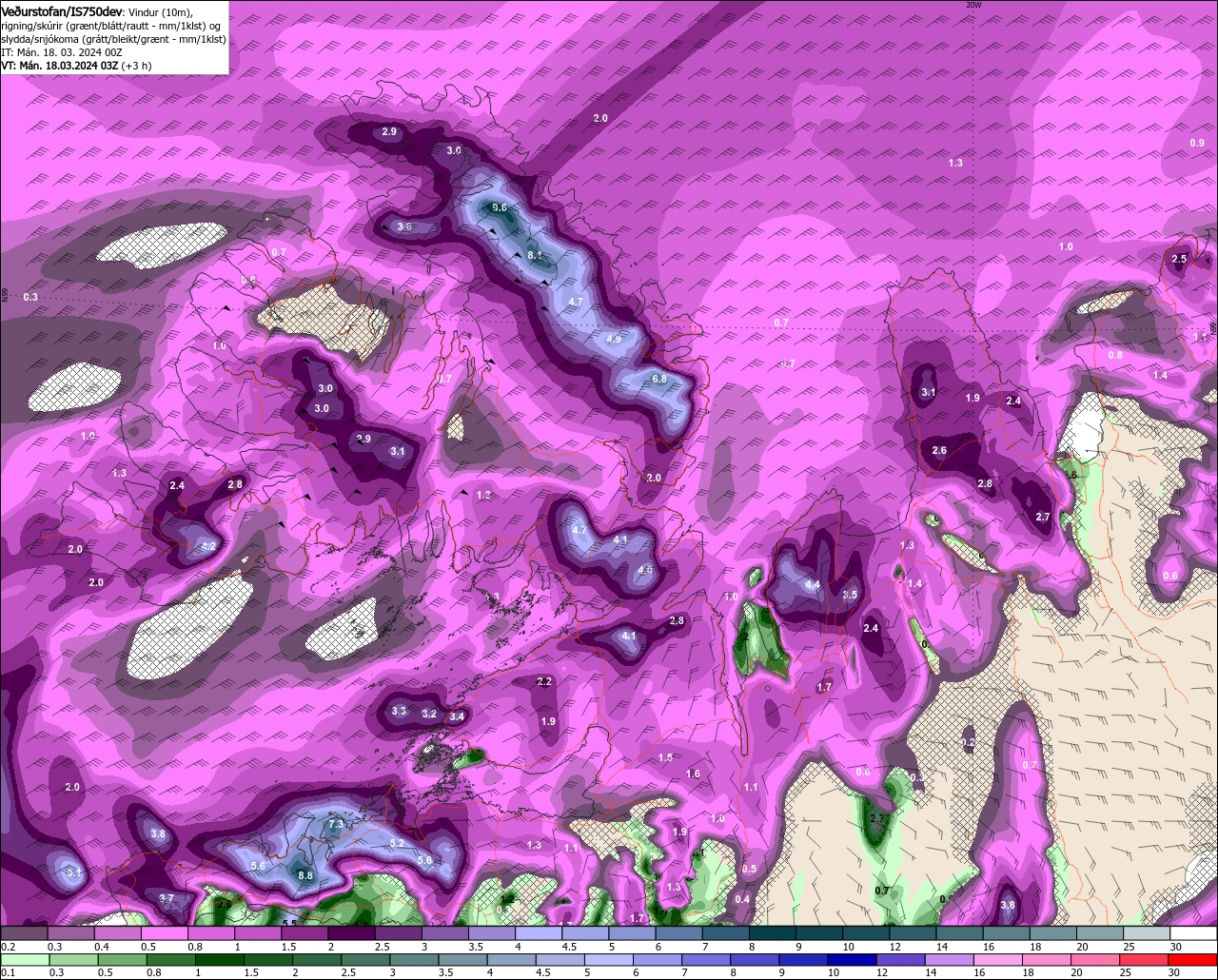Click the 6.8 precipitation value on the map
This screenshot has width=1218, height=980.
659,379
